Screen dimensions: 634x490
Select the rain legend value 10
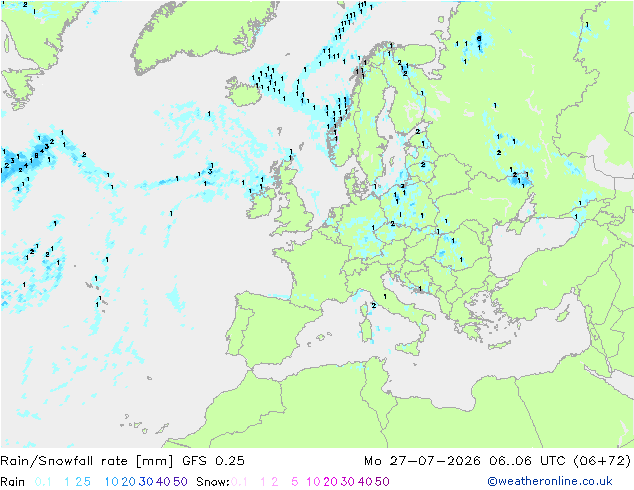coord(111,482)
